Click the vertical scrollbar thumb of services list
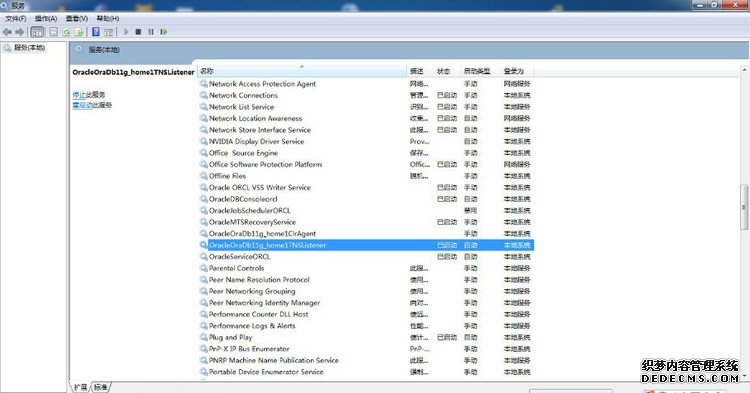Screen dimensions: 750x393 pos(744,207)
